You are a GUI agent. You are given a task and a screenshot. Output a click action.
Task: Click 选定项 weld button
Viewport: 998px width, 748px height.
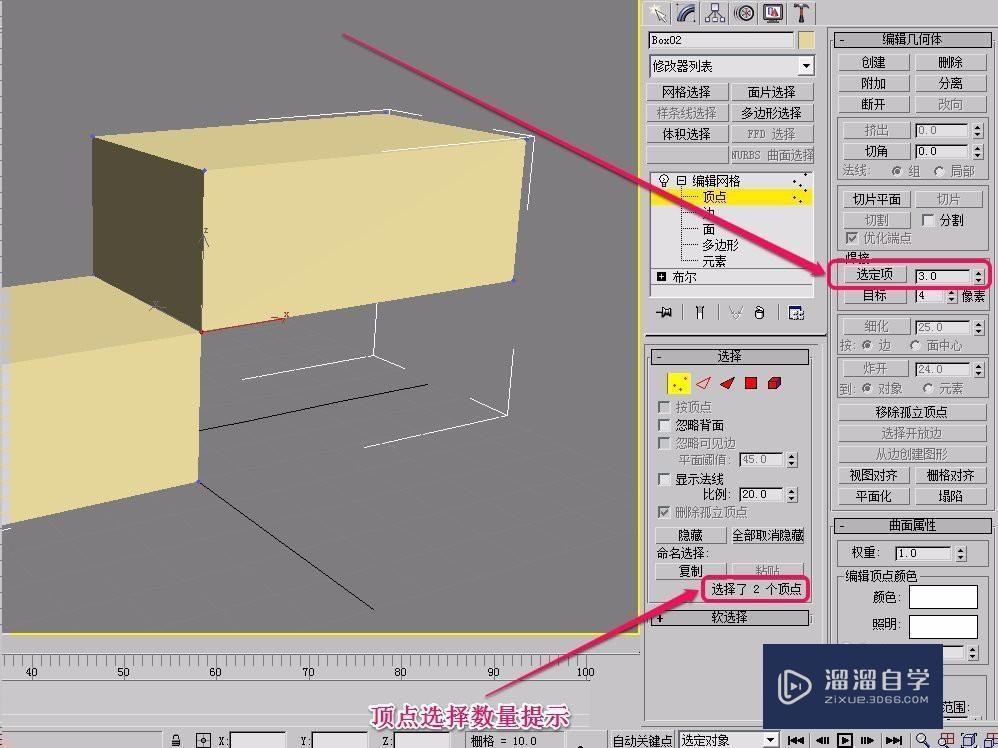[x=875, y=274]
